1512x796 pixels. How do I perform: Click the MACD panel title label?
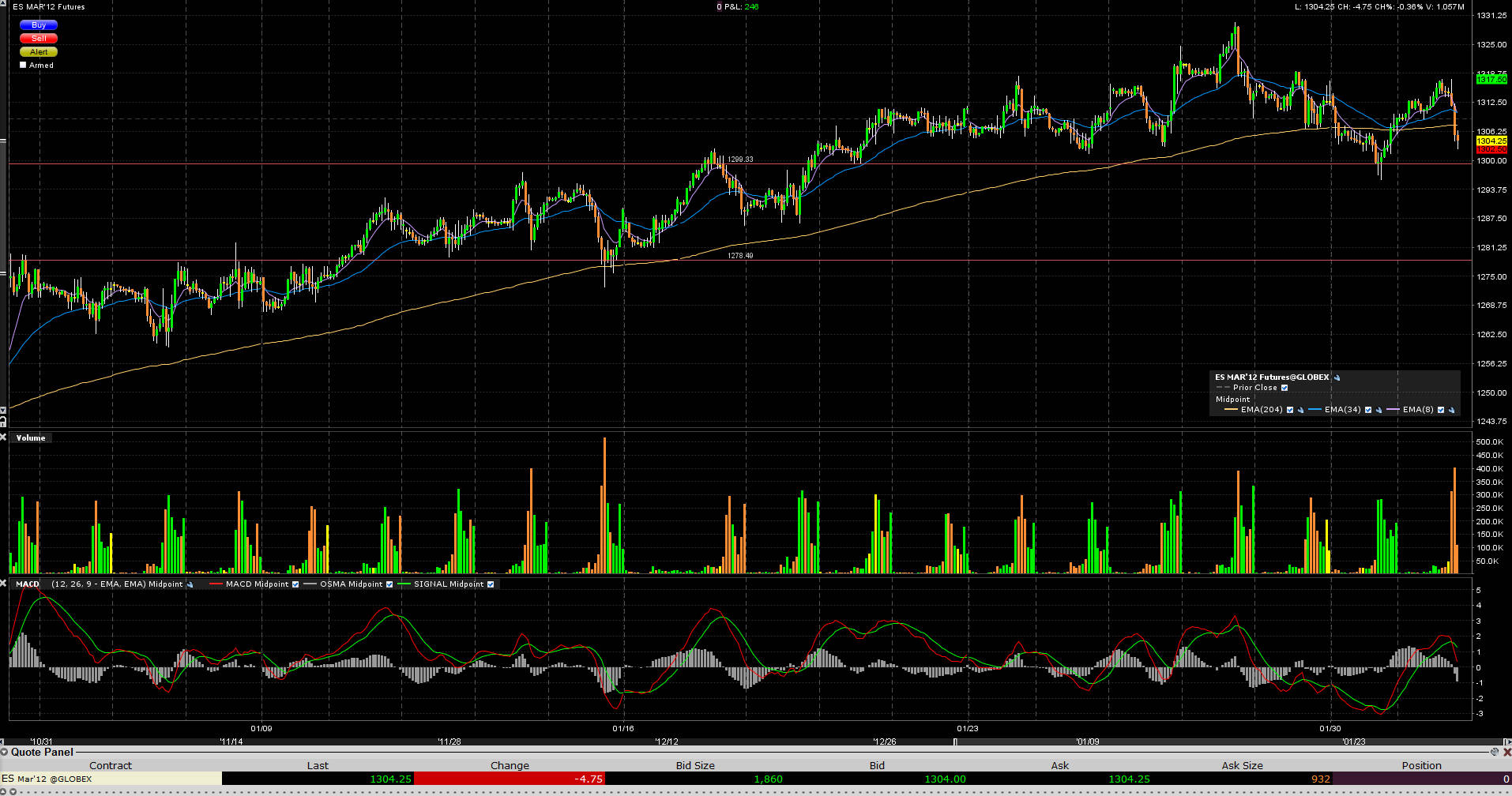tap(28, 584)
